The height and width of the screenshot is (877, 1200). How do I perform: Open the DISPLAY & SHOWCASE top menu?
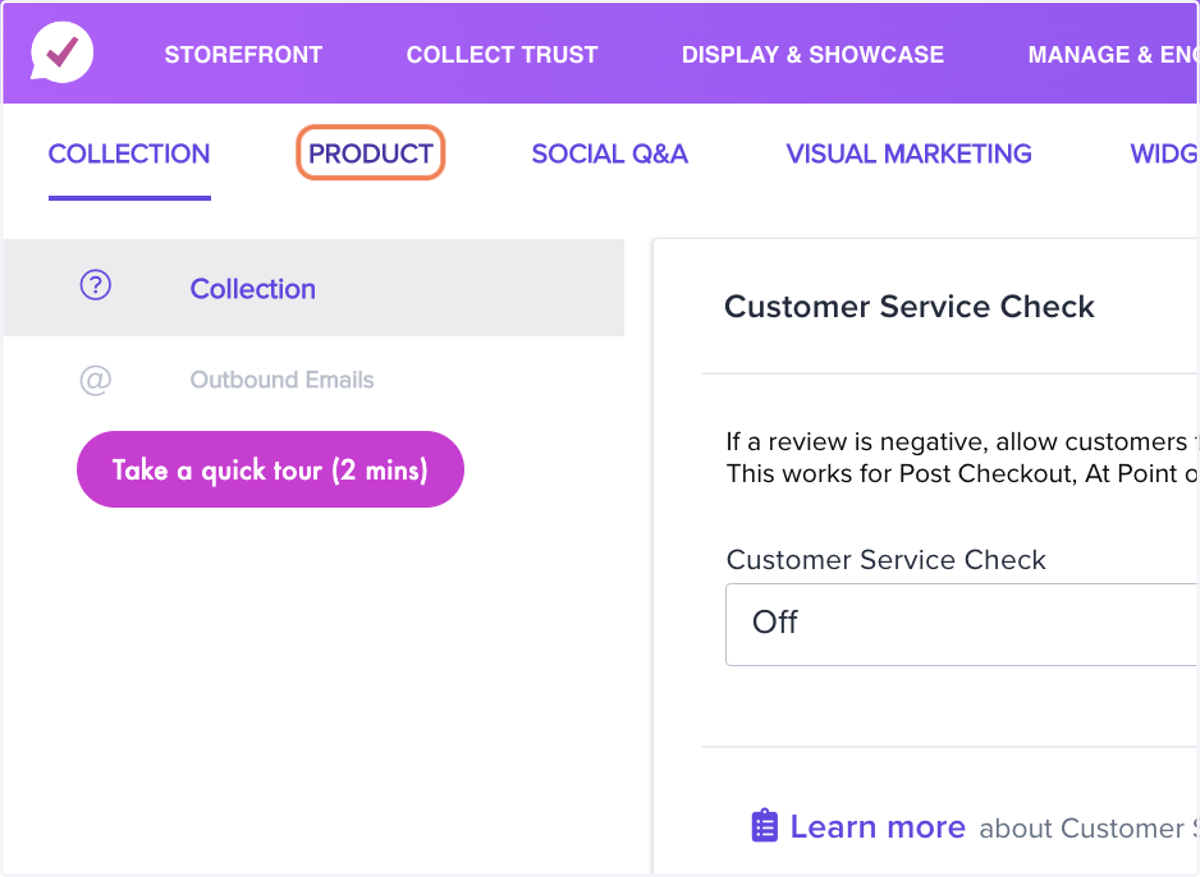point(813,55)
